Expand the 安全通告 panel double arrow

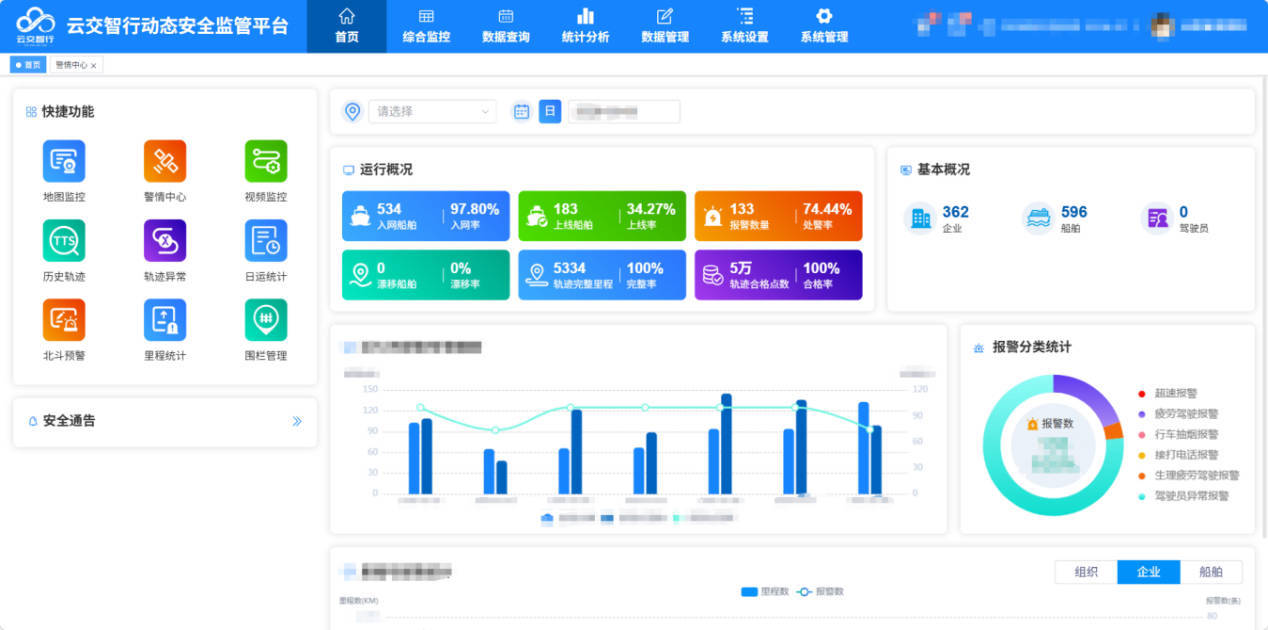tap(297, 421)
